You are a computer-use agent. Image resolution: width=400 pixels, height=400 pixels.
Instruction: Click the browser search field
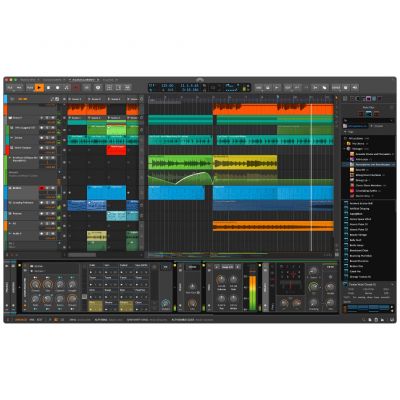pos(368,120)
